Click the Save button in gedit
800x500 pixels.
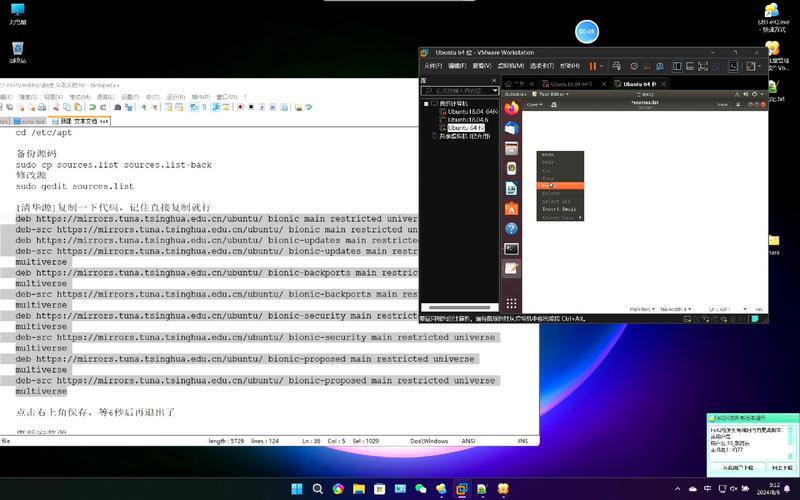click(x=722, y=105)
